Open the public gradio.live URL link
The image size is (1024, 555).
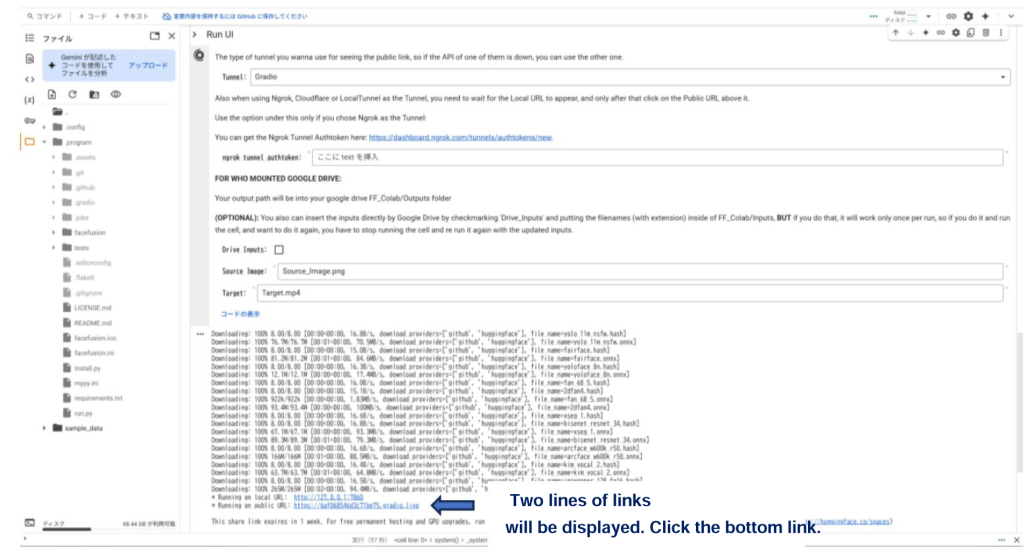point(356,506)
